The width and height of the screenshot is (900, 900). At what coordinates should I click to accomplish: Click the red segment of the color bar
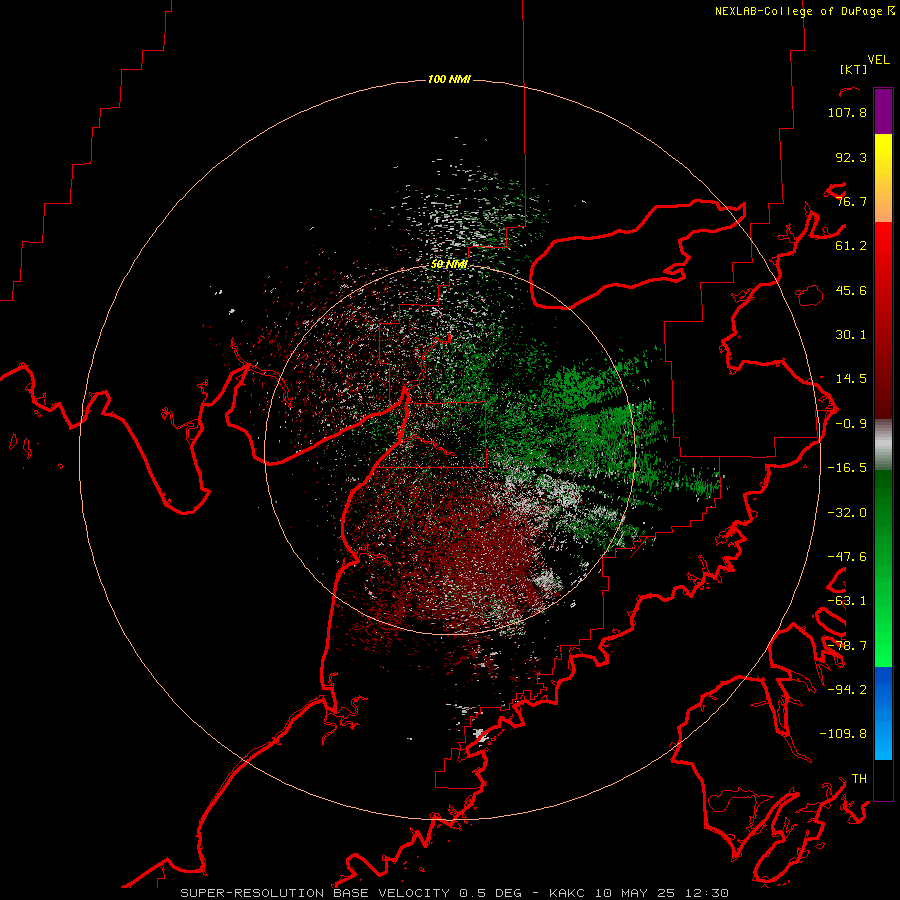(x=883, y=320)
